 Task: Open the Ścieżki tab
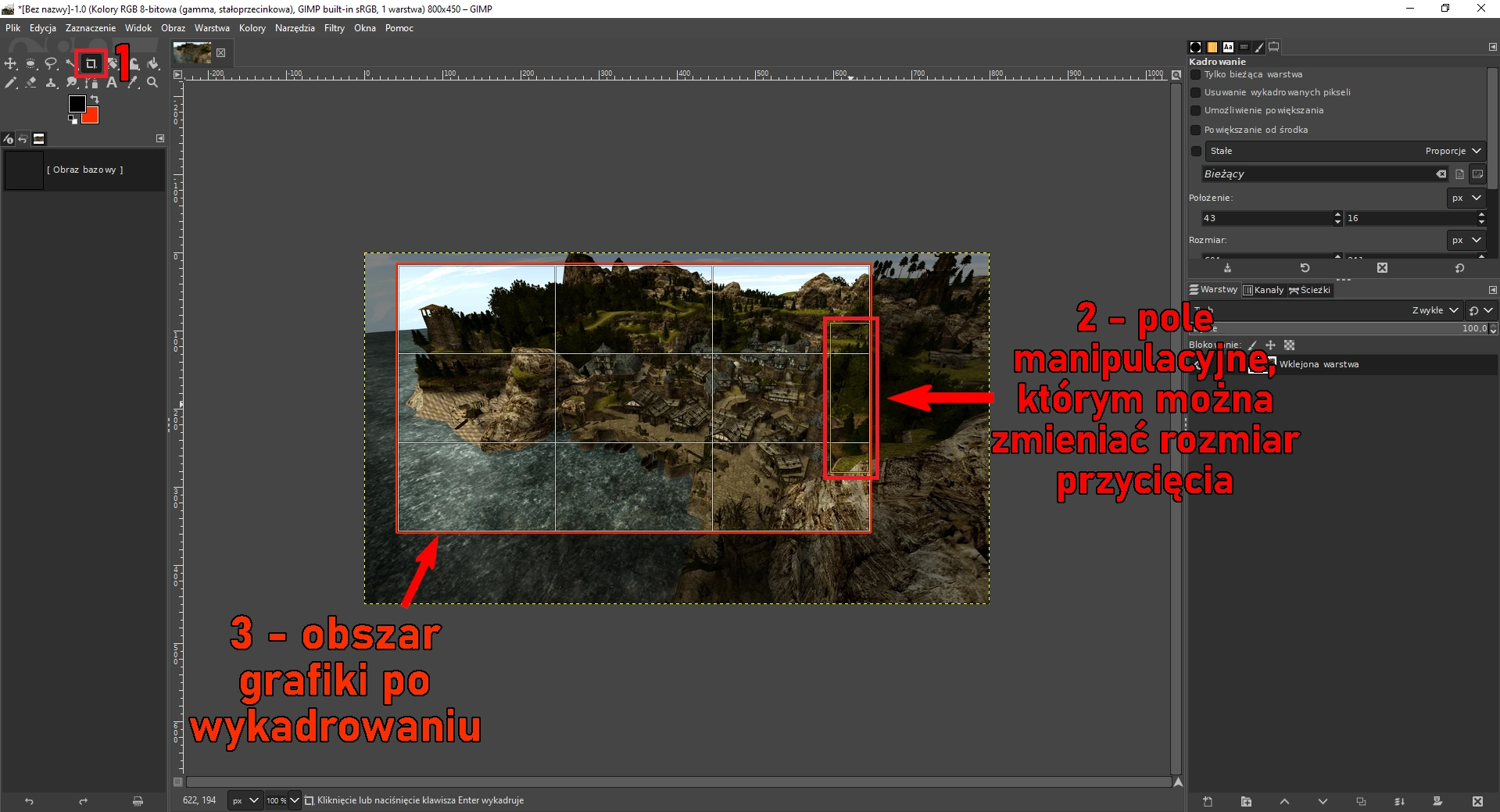tap(1310, 290)
